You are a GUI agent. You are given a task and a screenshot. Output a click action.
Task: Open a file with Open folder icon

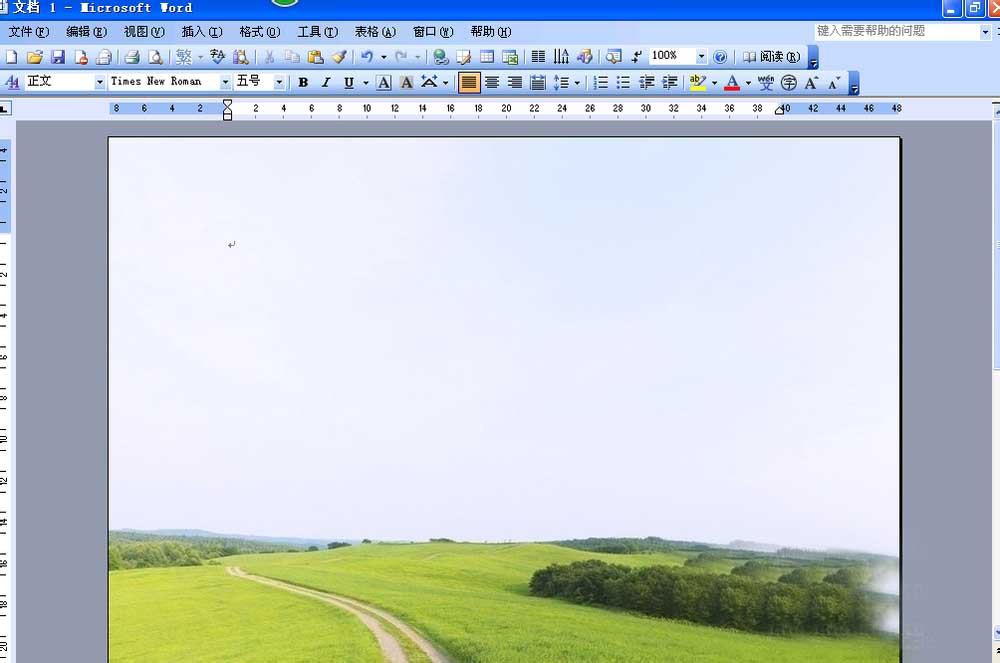tap(35, 57)
